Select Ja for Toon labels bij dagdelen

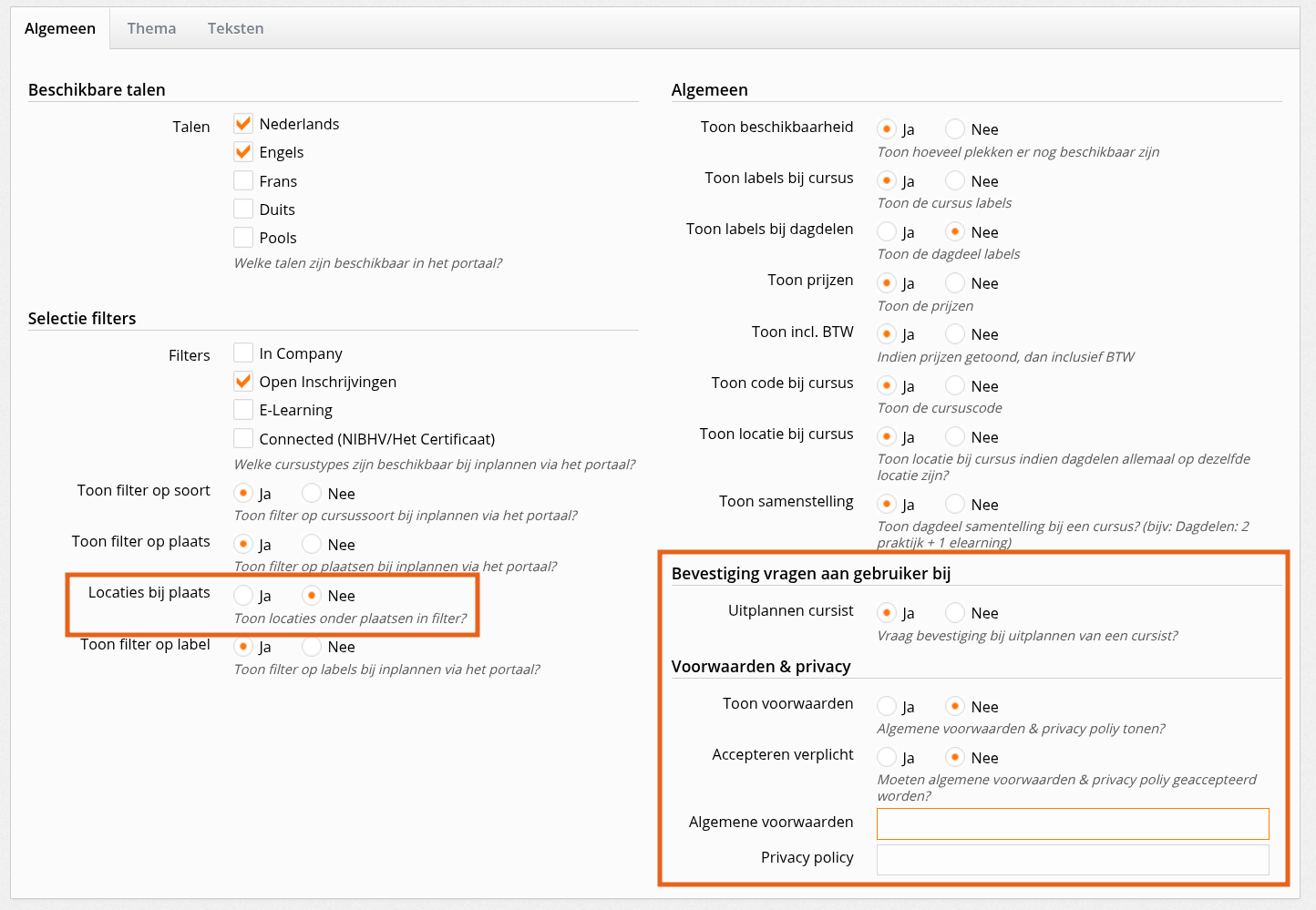[x=887, y=231]
